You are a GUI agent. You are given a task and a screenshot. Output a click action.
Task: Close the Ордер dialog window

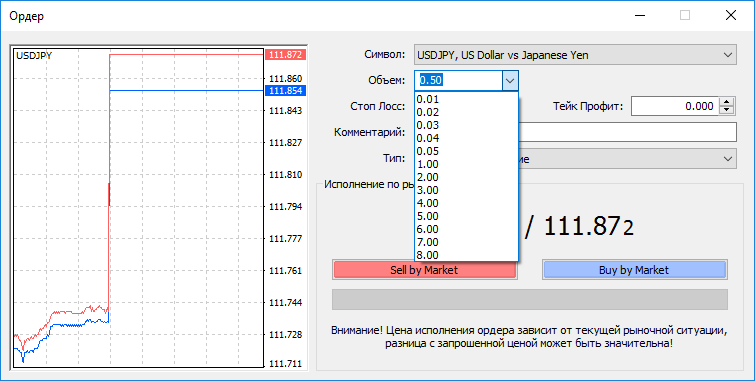(730, 15)
